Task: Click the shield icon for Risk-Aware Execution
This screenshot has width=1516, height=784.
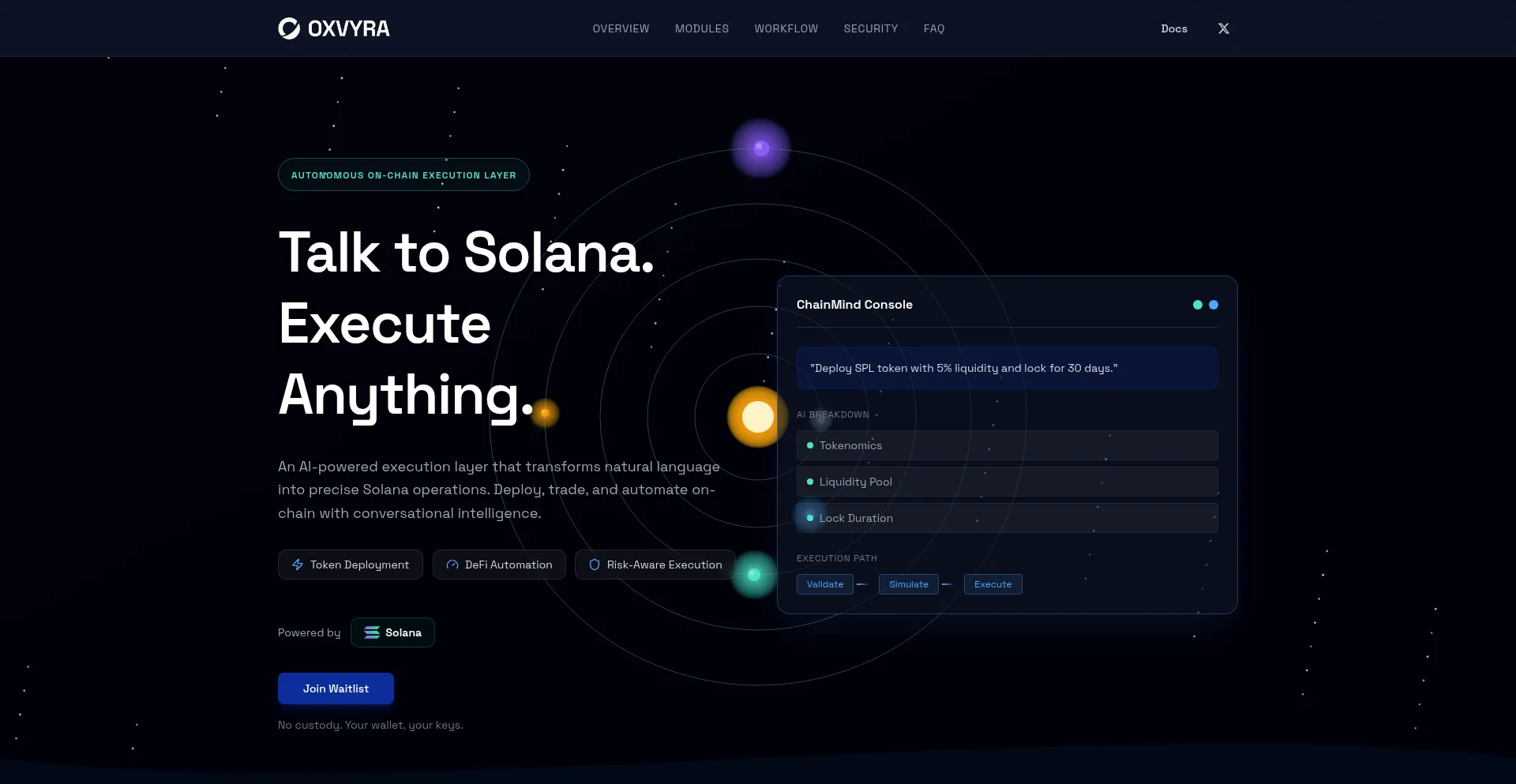Action: [595, 565]
